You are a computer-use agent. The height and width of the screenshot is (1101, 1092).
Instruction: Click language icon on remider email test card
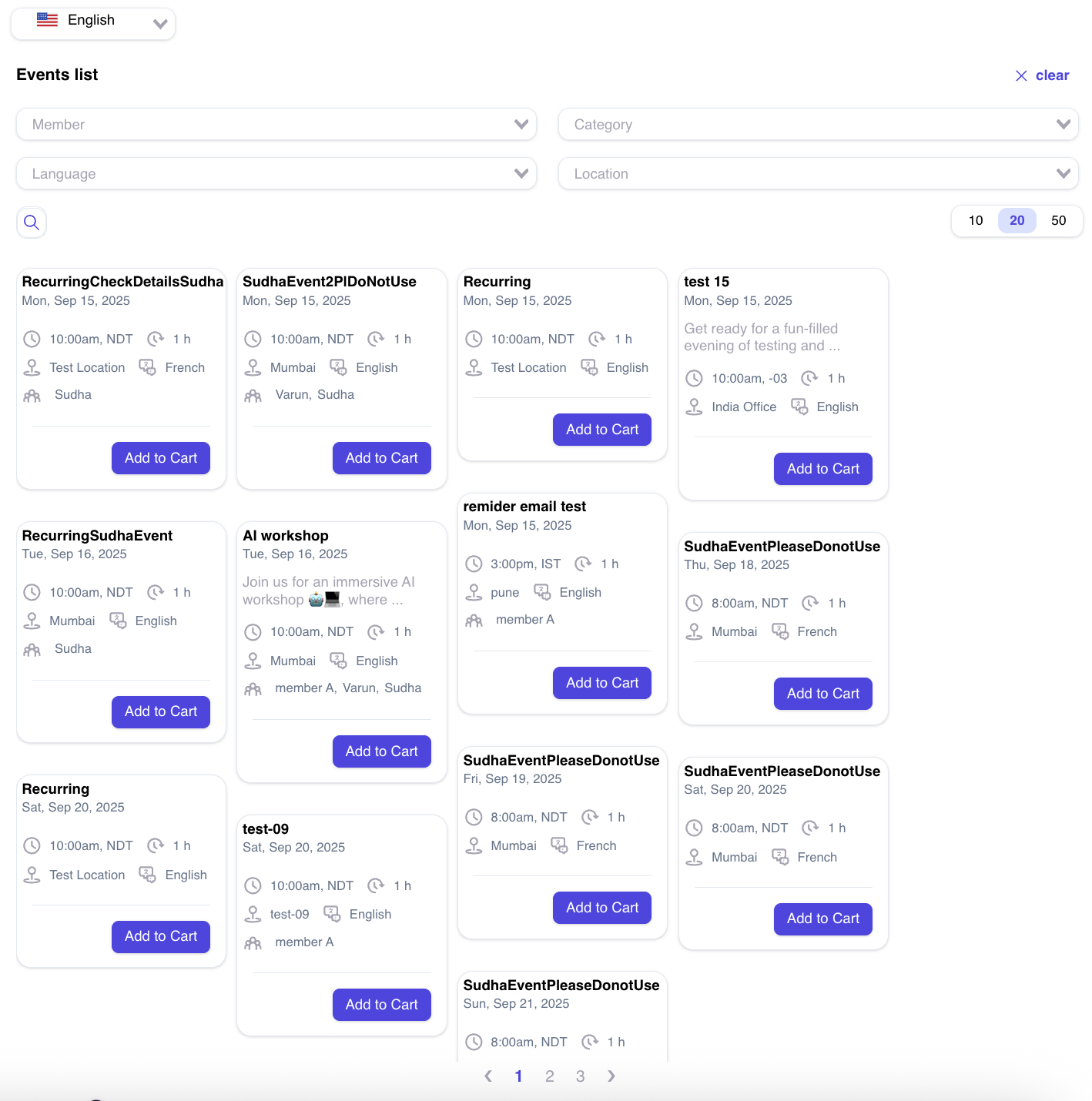click(x=542, y=592)
